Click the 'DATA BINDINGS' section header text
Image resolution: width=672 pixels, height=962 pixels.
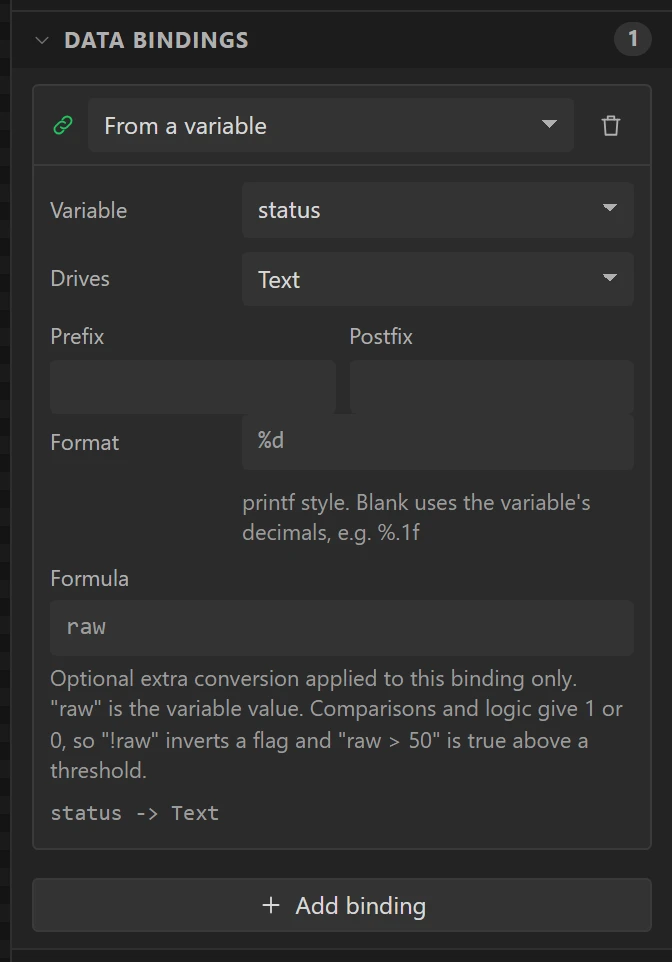(156, 40)
